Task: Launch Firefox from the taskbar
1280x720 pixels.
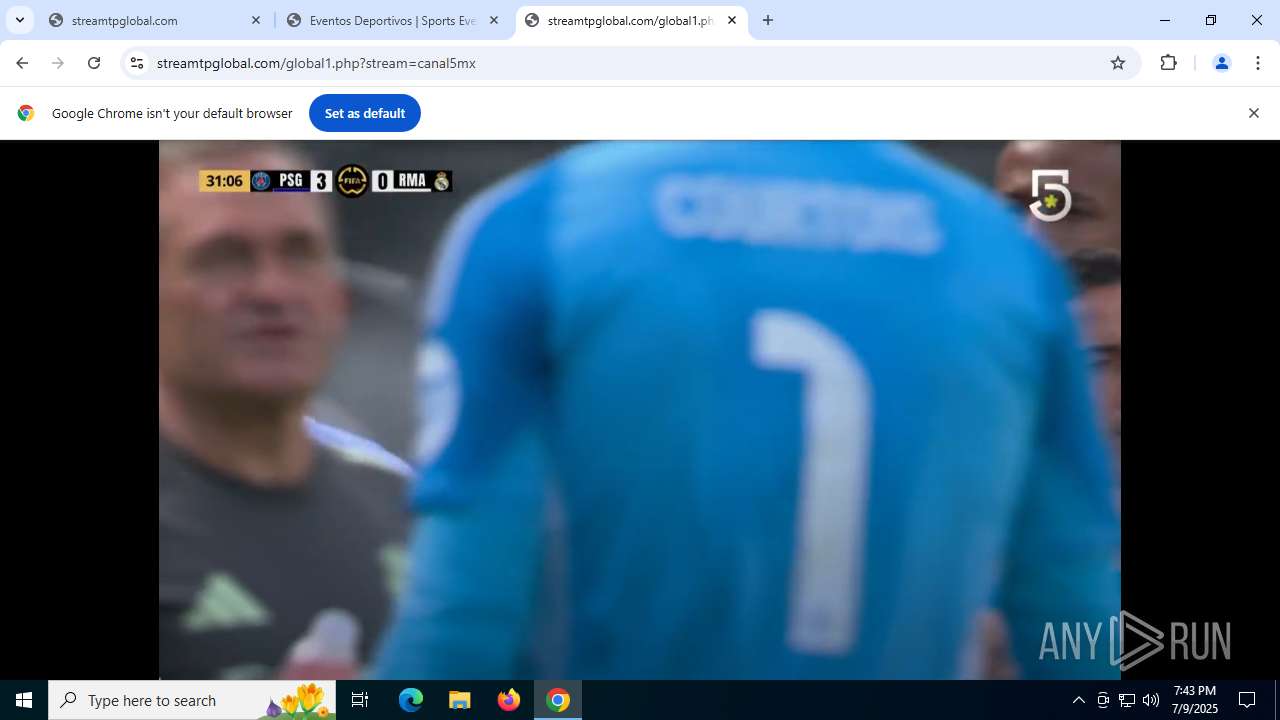Action: tap(509, 700)
